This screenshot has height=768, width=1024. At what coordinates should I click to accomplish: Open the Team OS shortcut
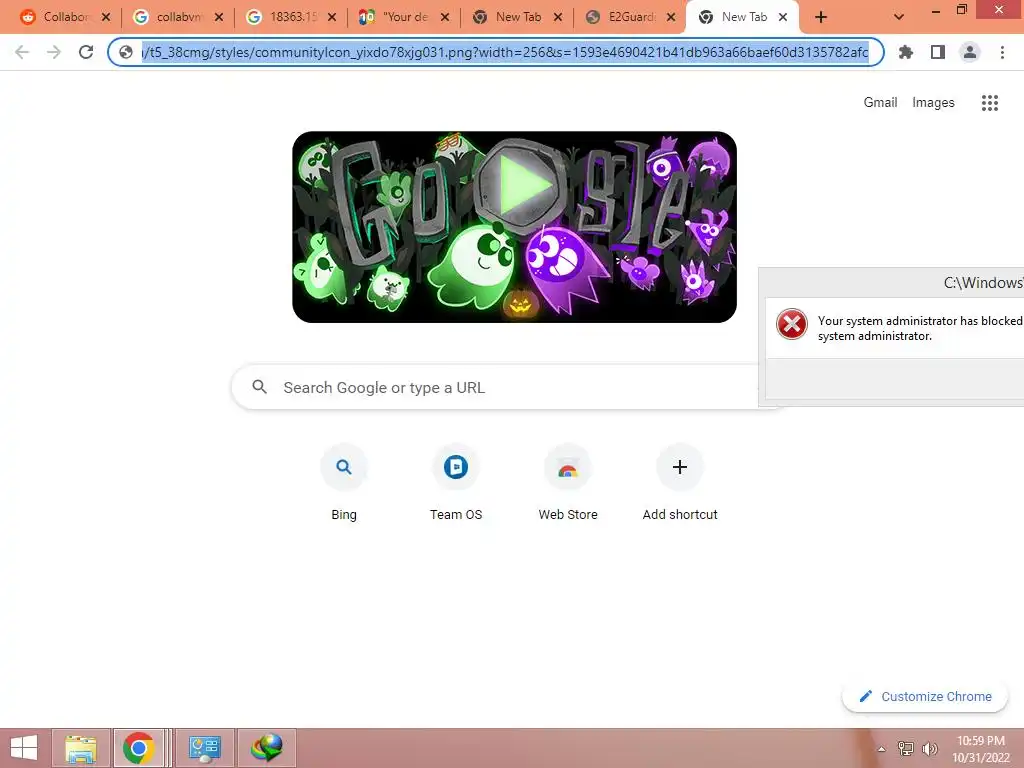pos(456,483)
